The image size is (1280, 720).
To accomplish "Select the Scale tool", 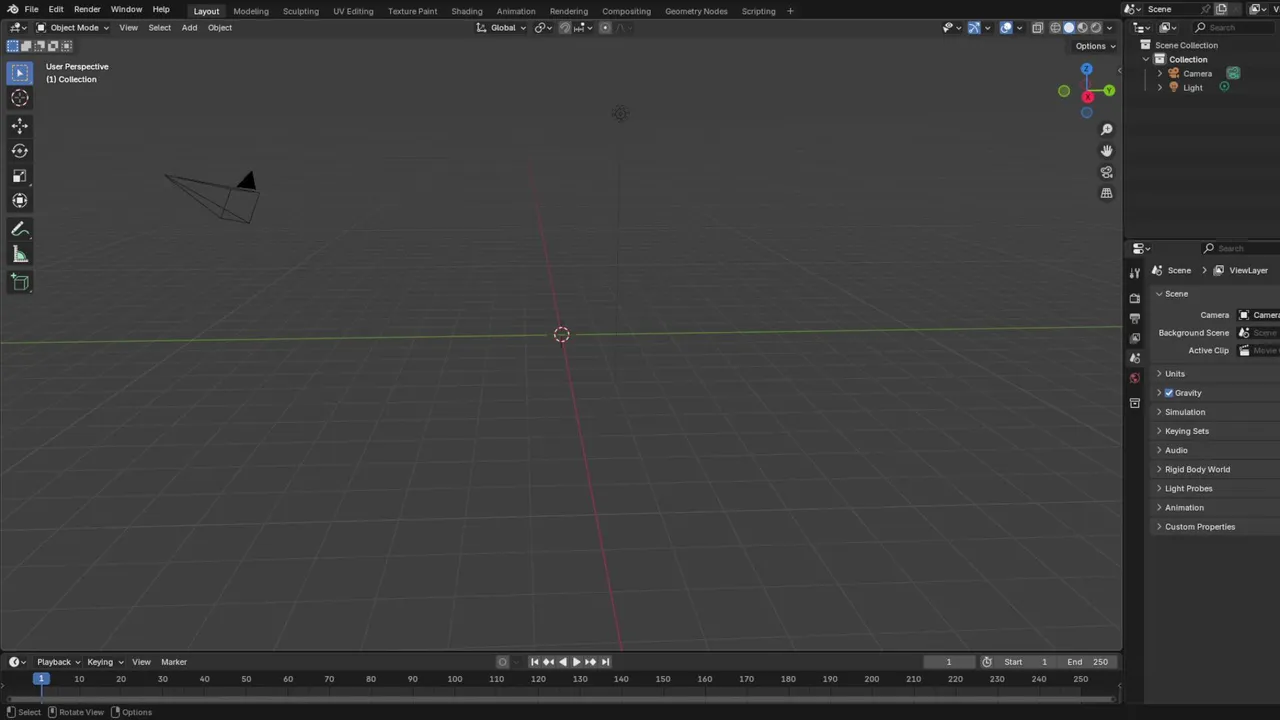I will [x=20, y=176].
